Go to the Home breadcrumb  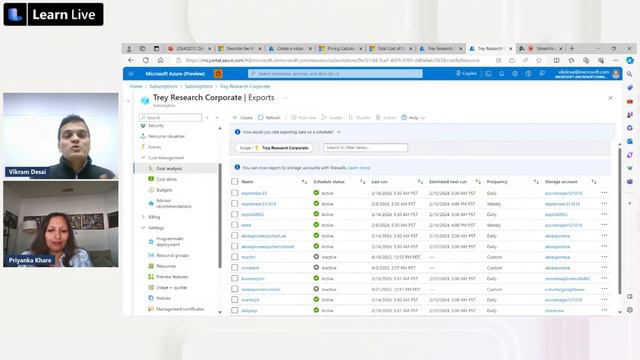(136, 87)
